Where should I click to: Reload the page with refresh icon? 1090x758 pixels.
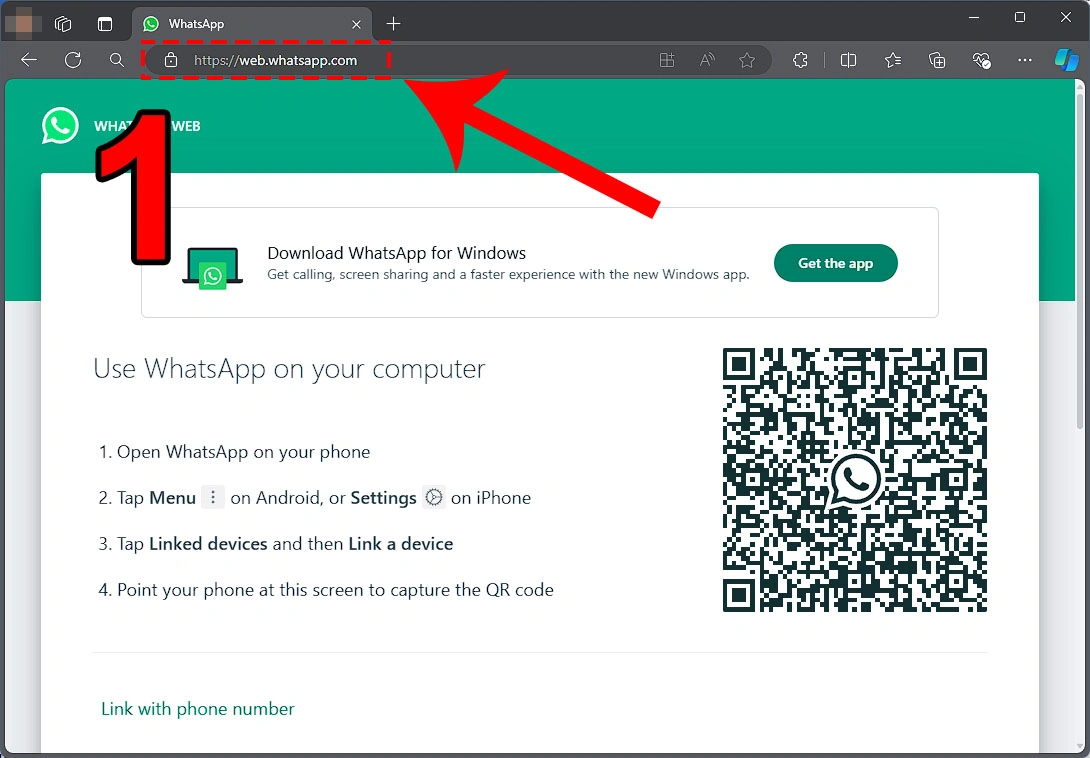[73, 61]
